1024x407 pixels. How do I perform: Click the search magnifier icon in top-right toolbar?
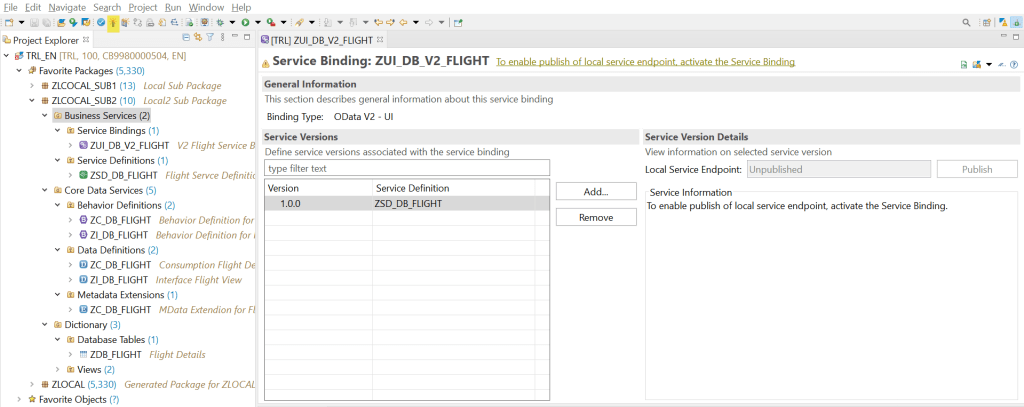tap(966, 22)
